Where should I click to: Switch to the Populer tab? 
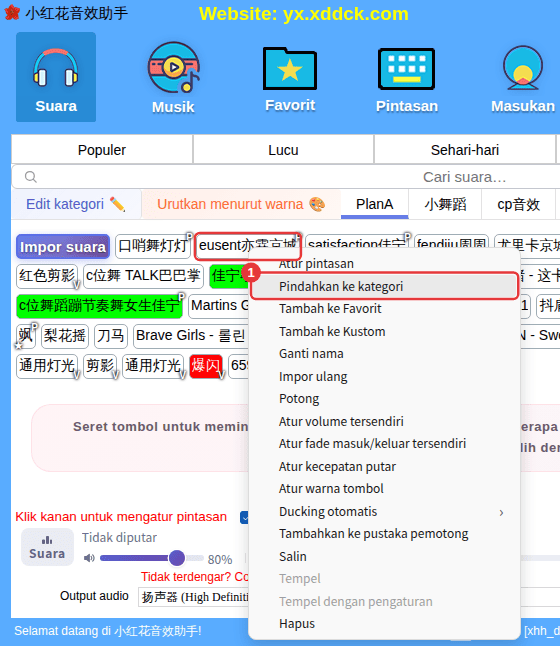click(102, 150)
